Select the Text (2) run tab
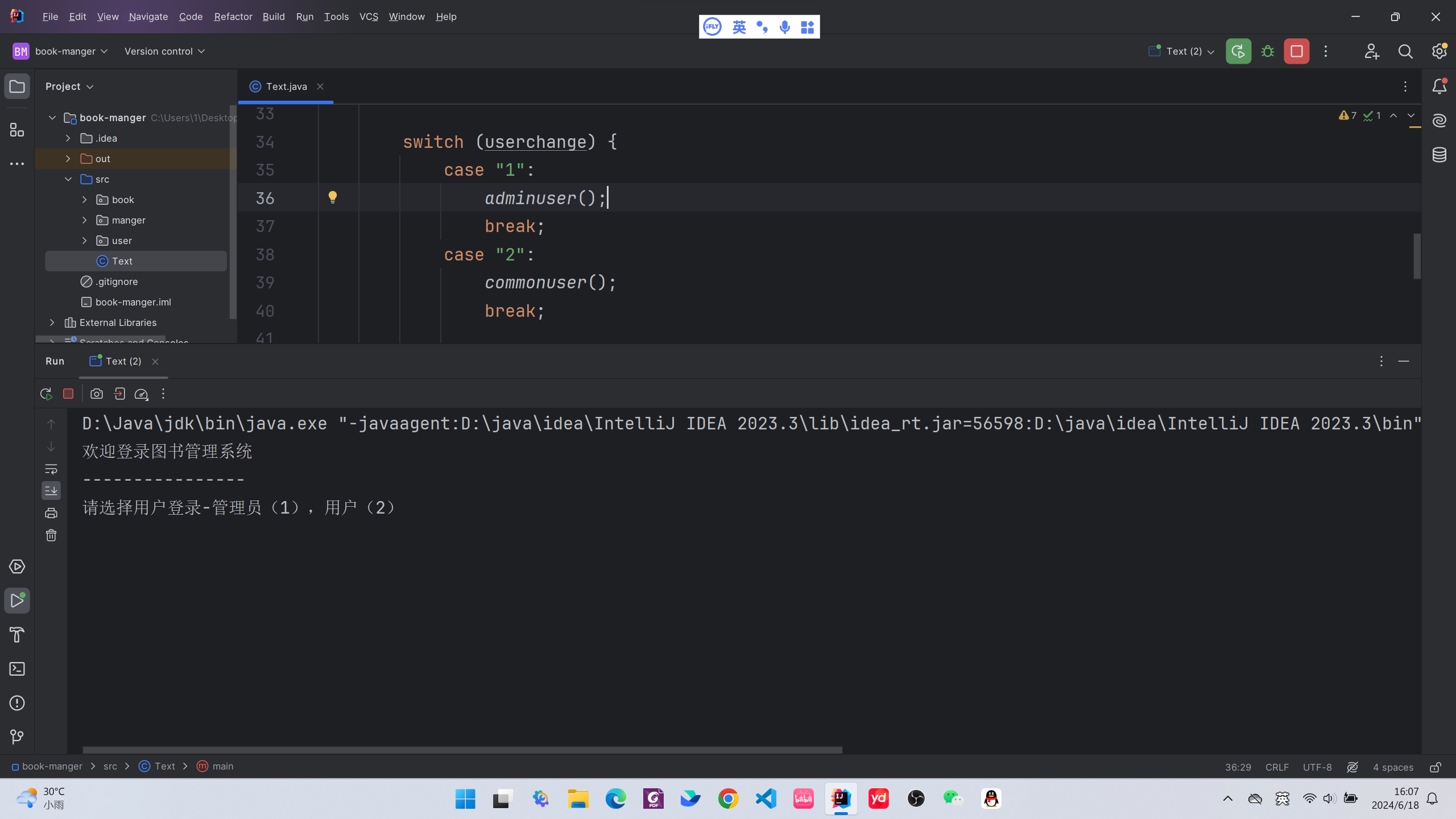 (123, 361)
